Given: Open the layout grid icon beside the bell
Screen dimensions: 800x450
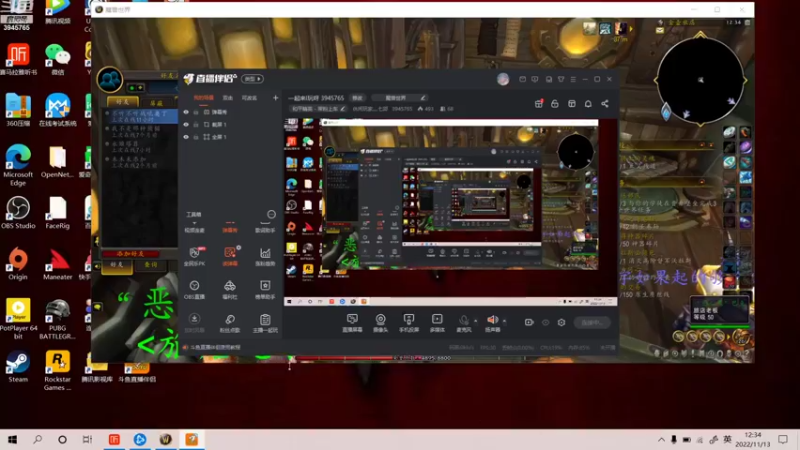Looking at the screenshot, I should click(x=571, y=104).
